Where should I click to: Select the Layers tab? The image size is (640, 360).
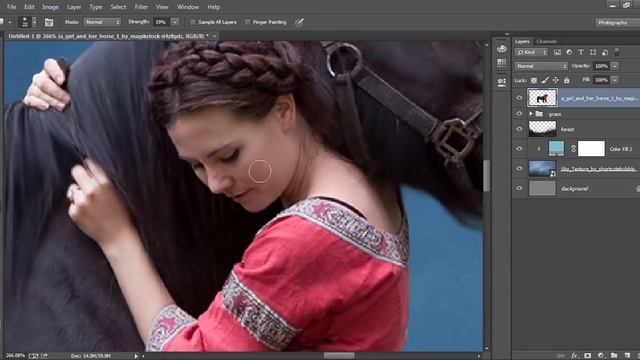[522, 41]
